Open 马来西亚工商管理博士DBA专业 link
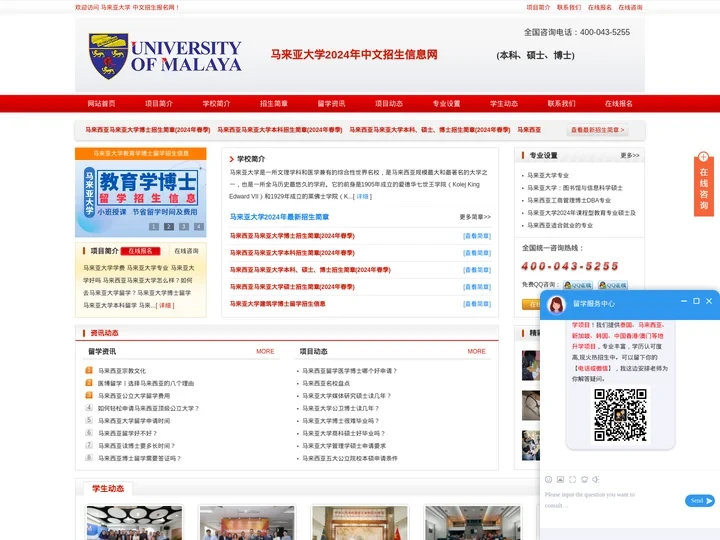Viewport: 720px width, 540px height. click(569, 200)
